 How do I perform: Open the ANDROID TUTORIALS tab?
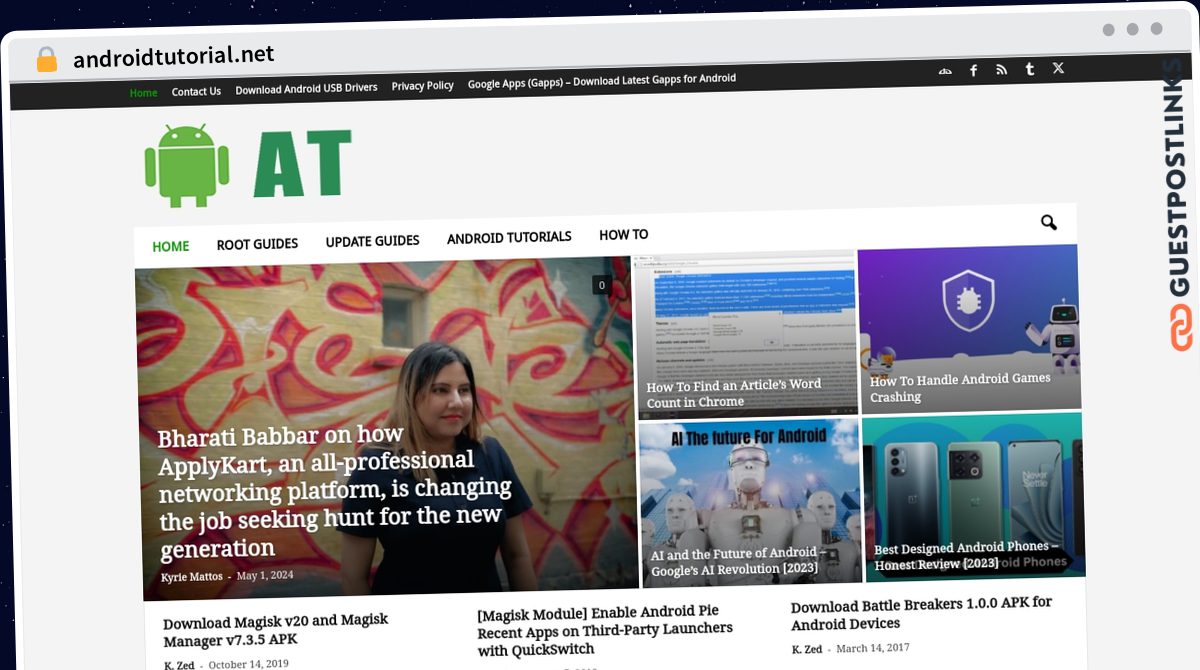pyautogui.click(x=509, y=237)
